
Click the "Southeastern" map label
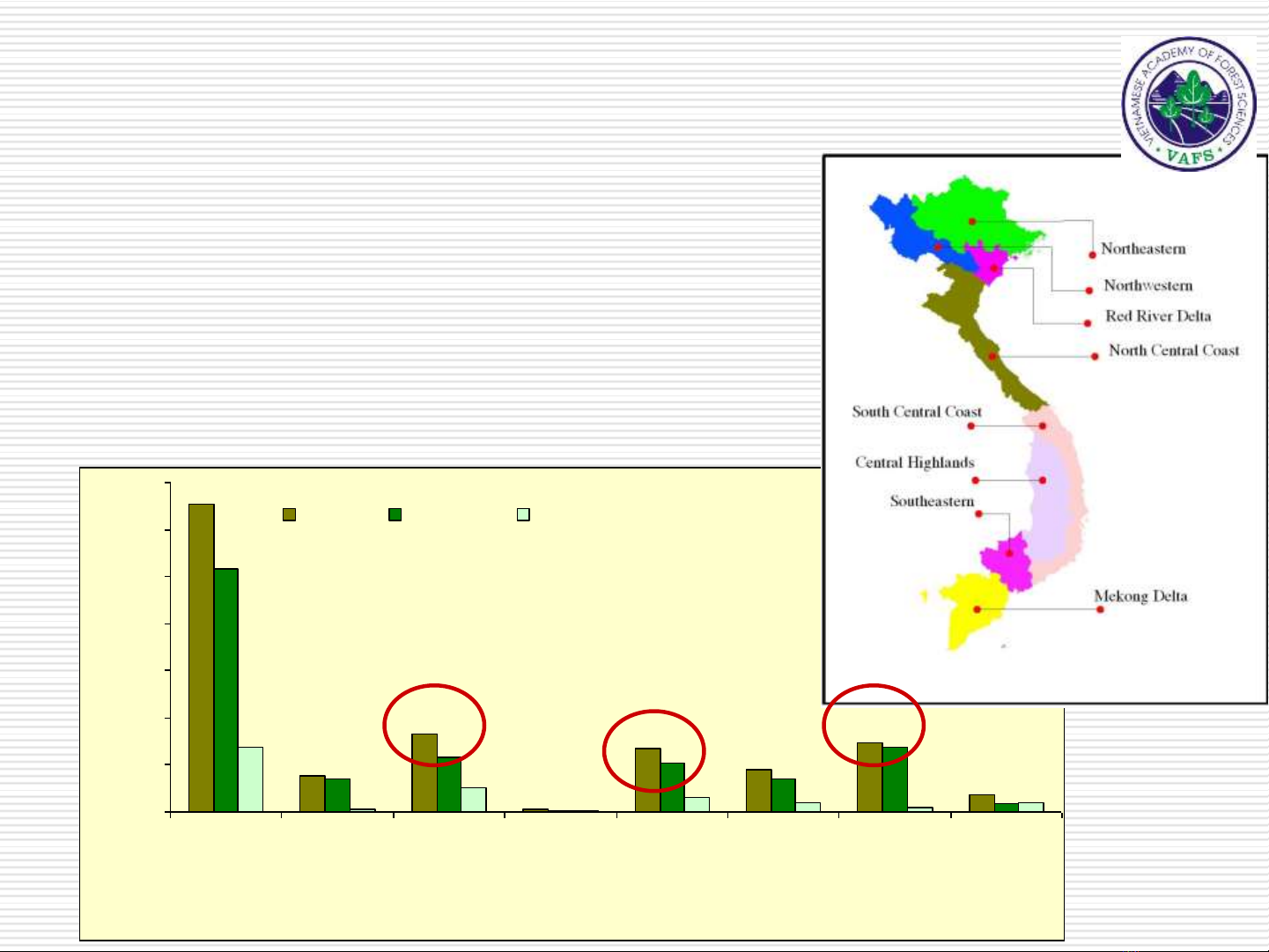pos(932,501)
